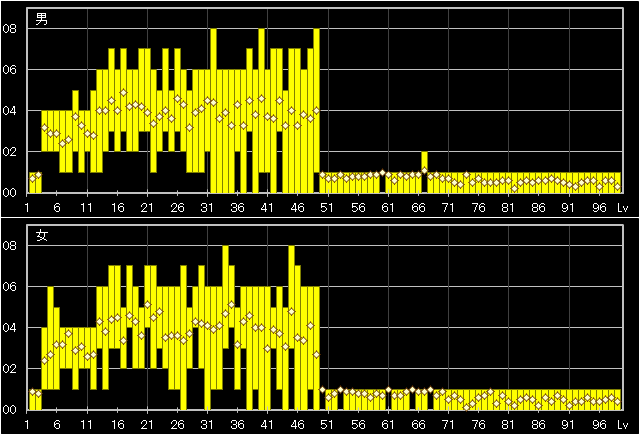Image resolution: width=640 pixels, height=435 pixels.
Task: Click x-axis label 21 under the 男 chart
Action: coord(147,208)
